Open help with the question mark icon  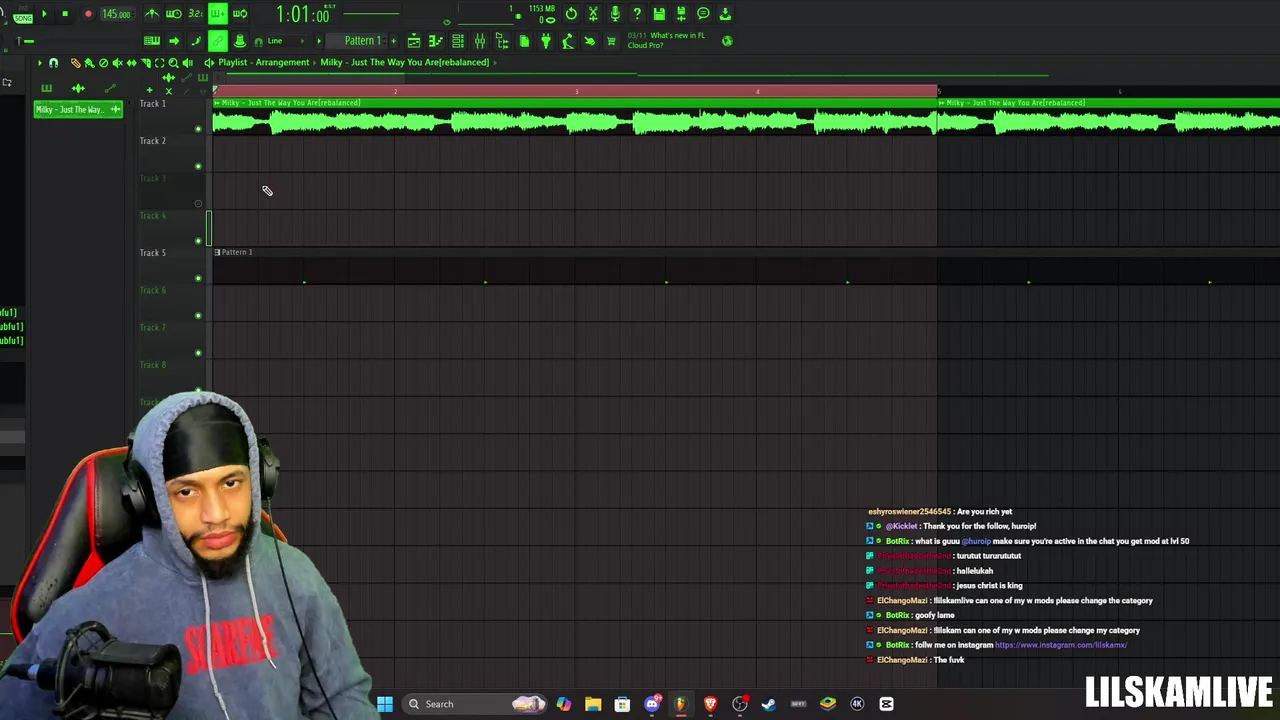[x=637, y=14]
